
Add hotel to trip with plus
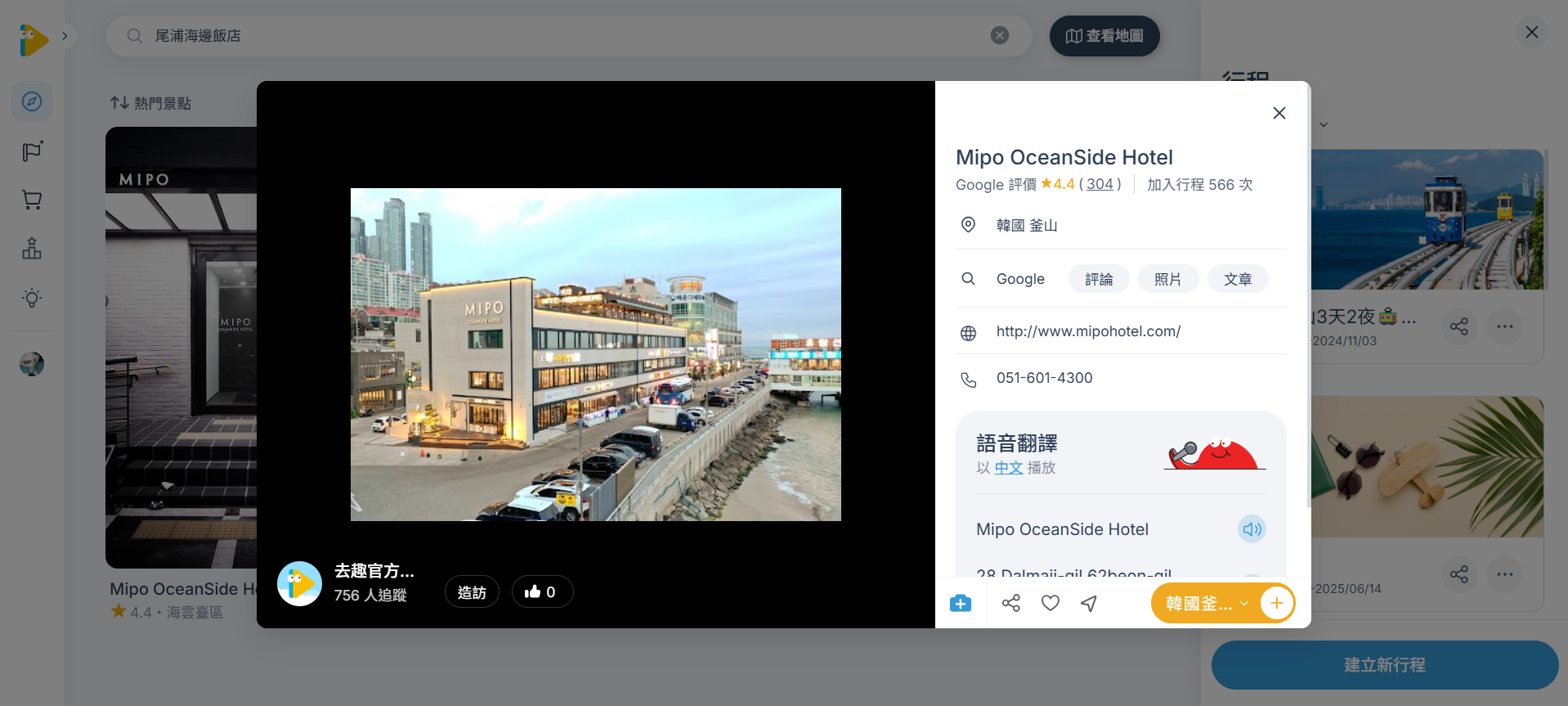click(1276, 604)
